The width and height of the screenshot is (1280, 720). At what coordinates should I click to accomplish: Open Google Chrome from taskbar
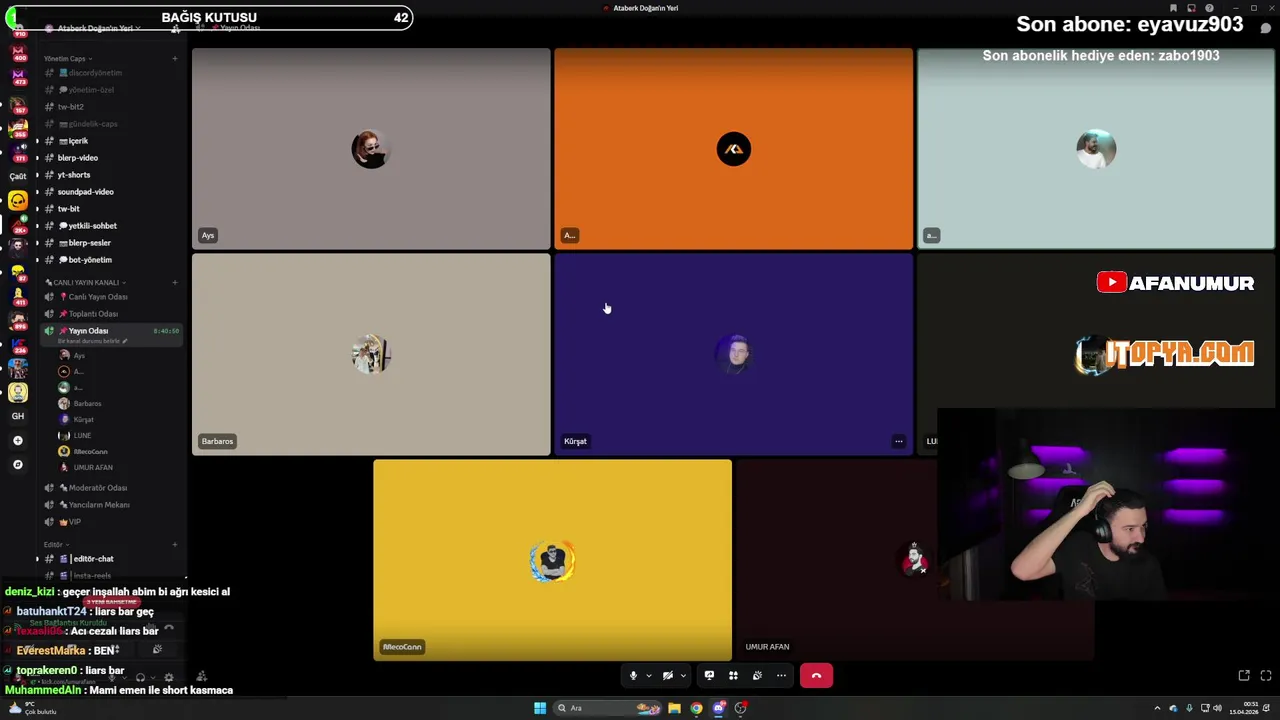(x=697, y=708)
